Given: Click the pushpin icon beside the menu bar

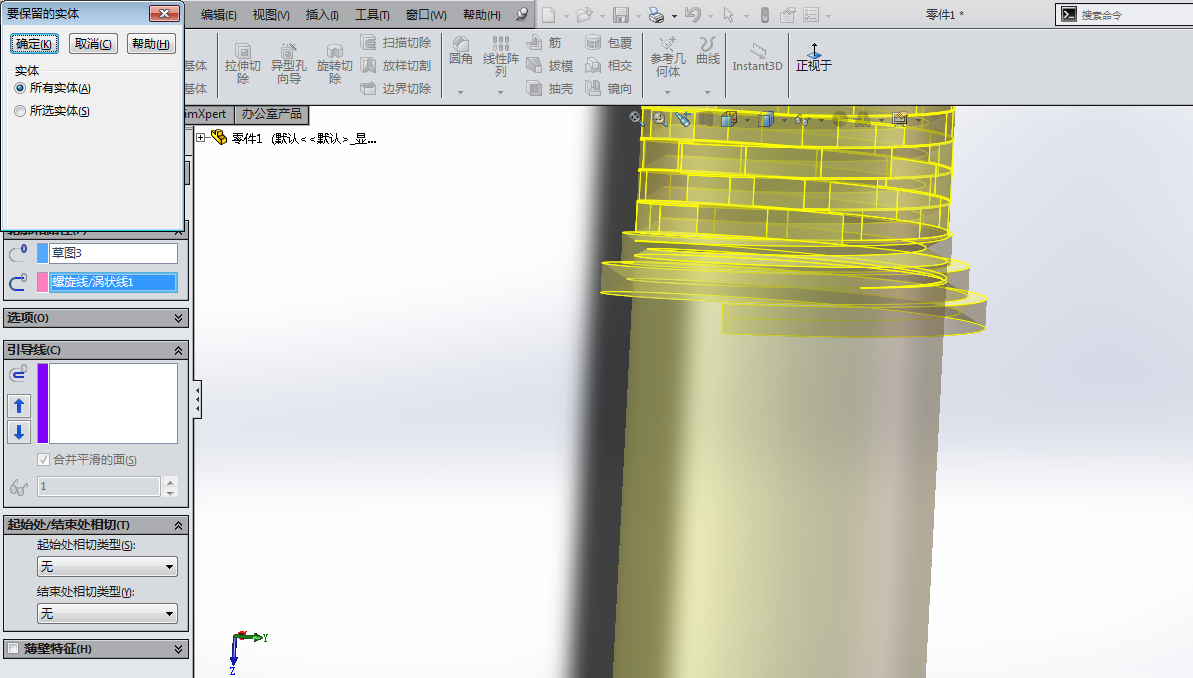Looking at the screenshot, I should pyautogui.click(x=522, y=14).
